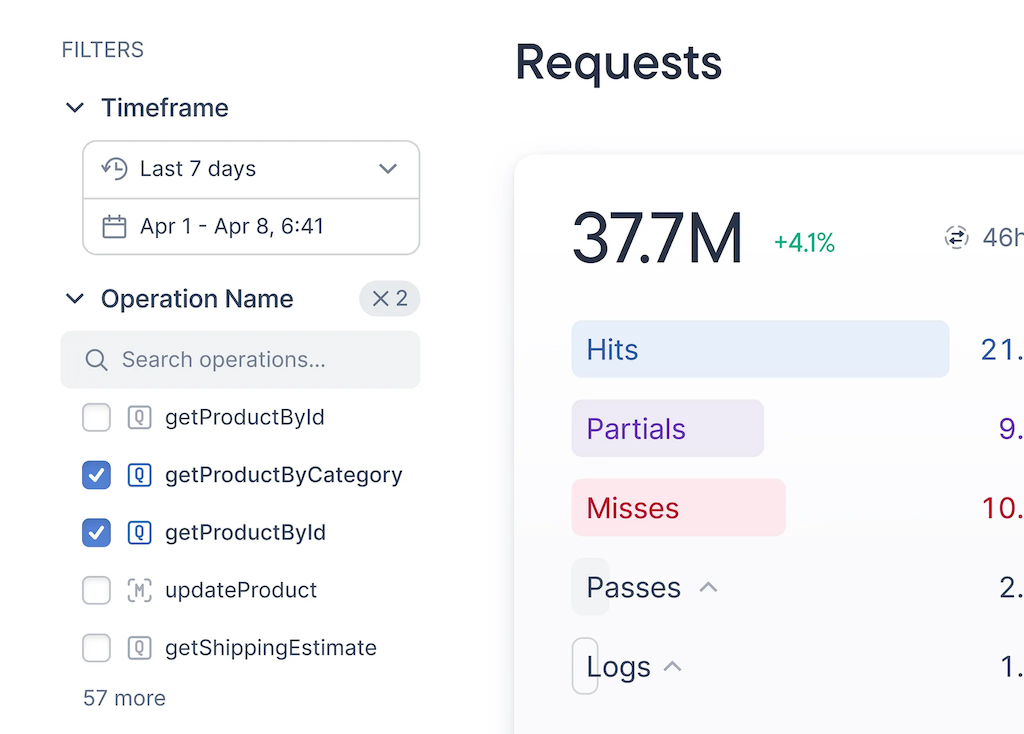Uncheck the checked getProductById checkbox
The height and width of the screenshot is (734, 1024).
click(96, 532)
